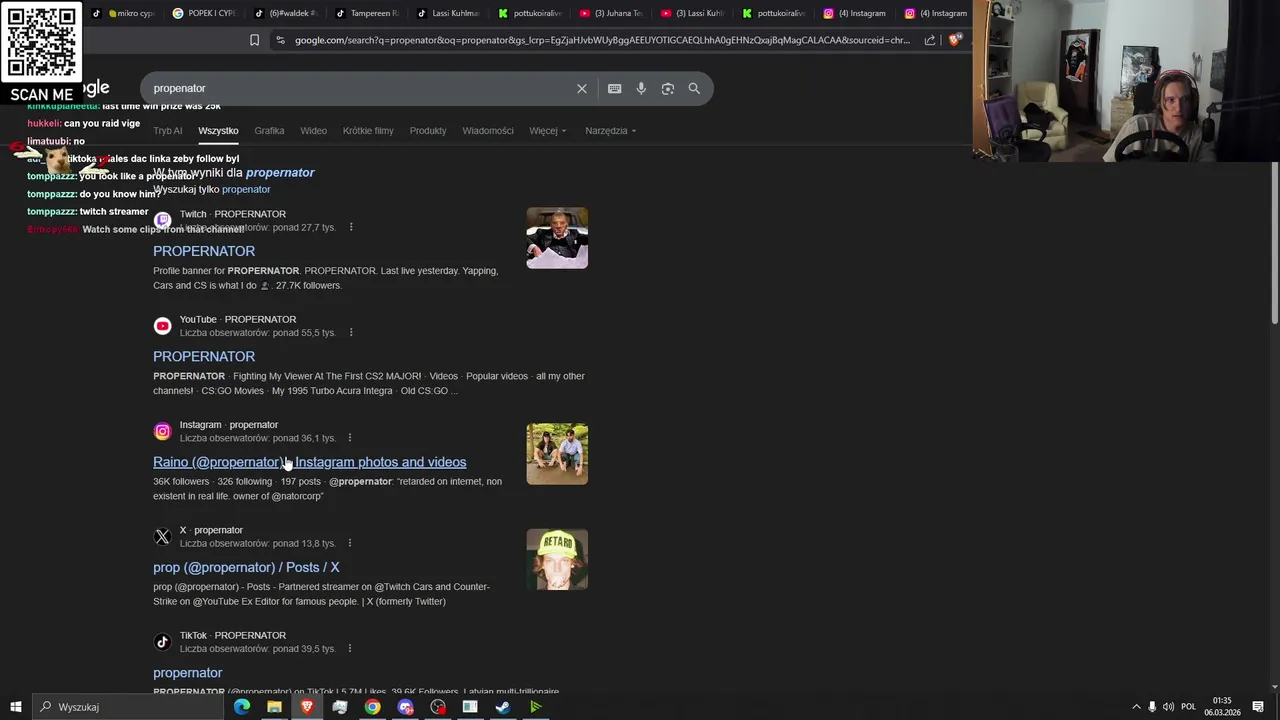Switch to the Tampereen TikTok browser tab
The image size is (1280, 720).
tap(367, 13)
